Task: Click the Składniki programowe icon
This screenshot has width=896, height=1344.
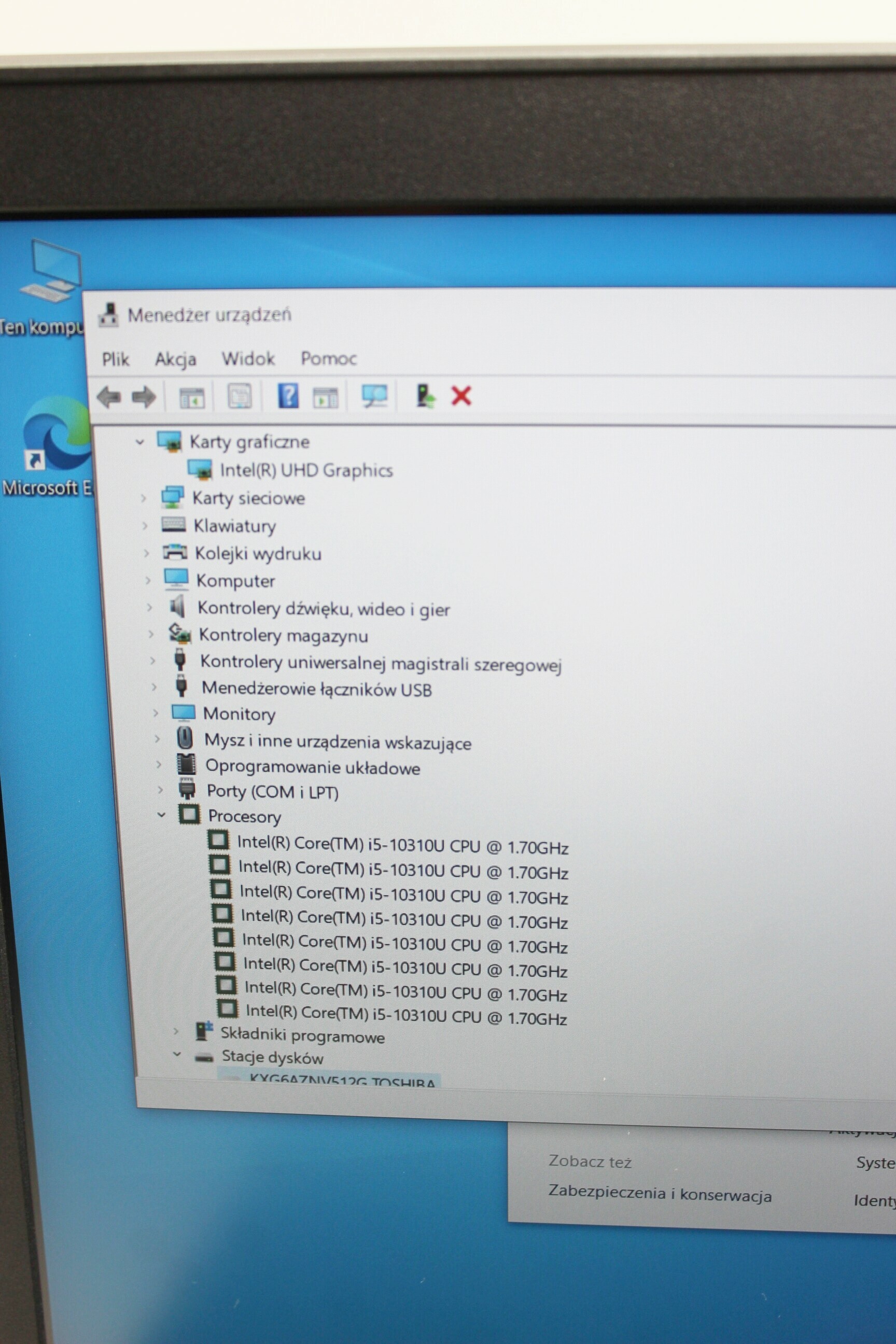Action: (203, 1031)
